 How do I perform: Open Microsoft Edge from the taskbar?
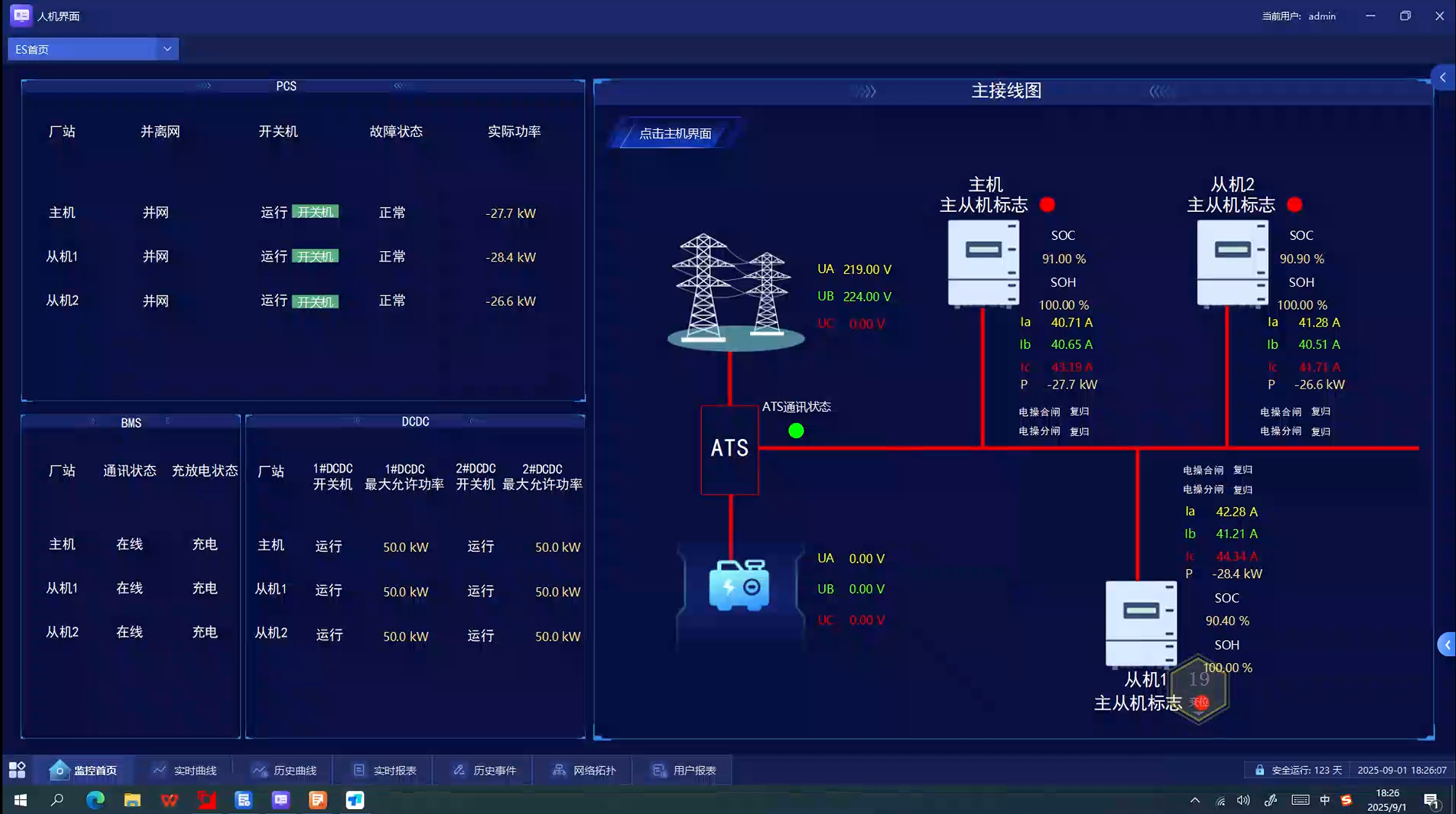pos(95,800)
